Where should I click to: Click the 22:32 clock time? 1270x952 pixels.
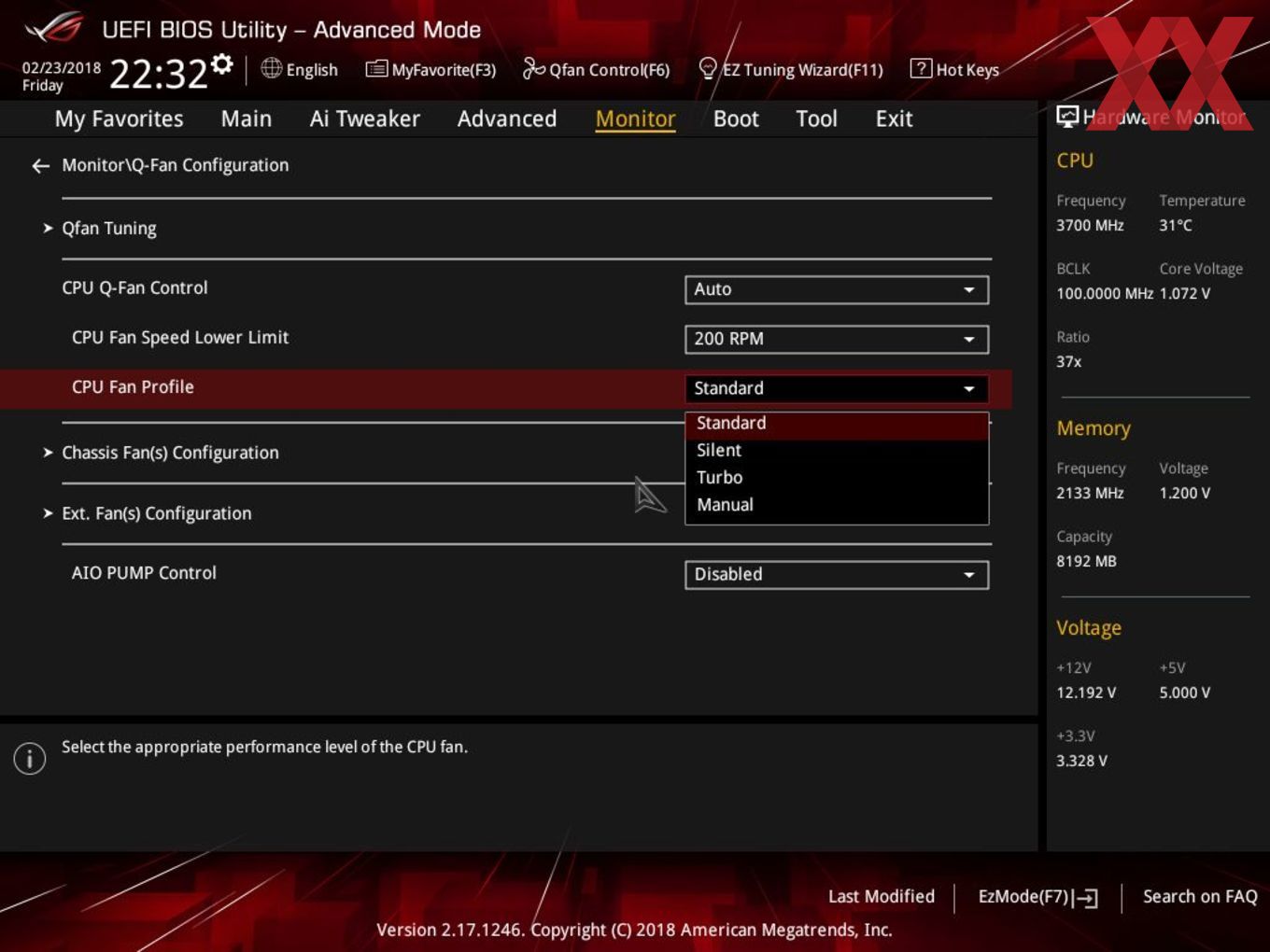159,73
